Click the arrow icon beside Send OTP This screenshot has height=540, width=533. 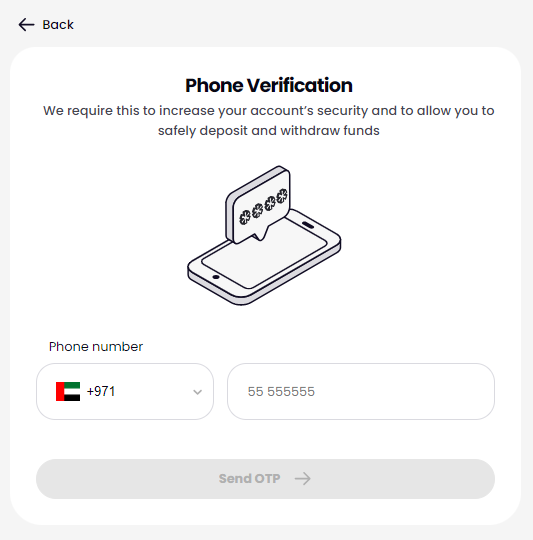303,479
